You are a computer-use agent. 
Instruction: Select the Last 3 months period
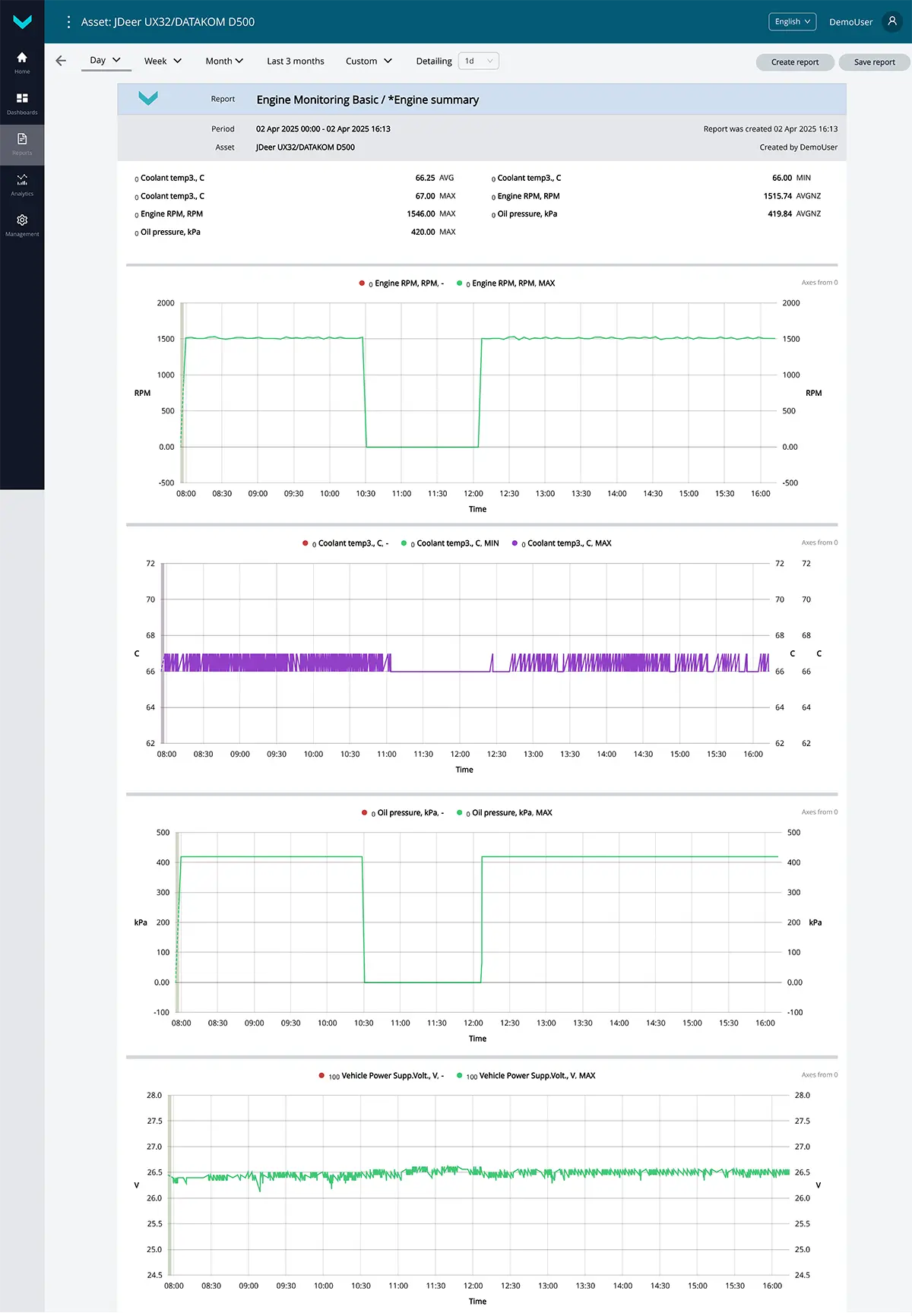(x=295, y=61)
